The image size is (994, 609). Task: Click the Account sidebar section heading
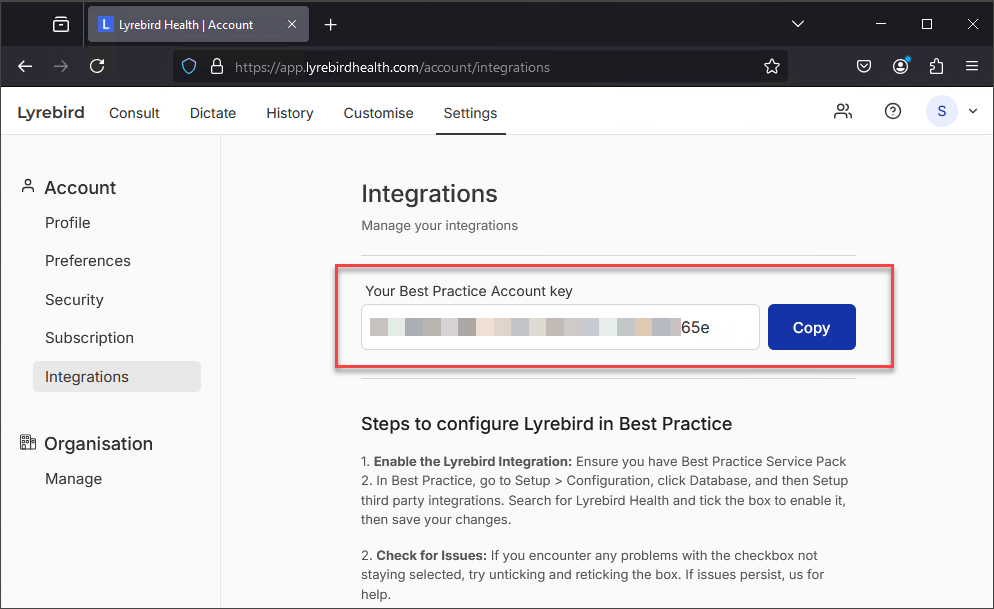click(80, 188)
